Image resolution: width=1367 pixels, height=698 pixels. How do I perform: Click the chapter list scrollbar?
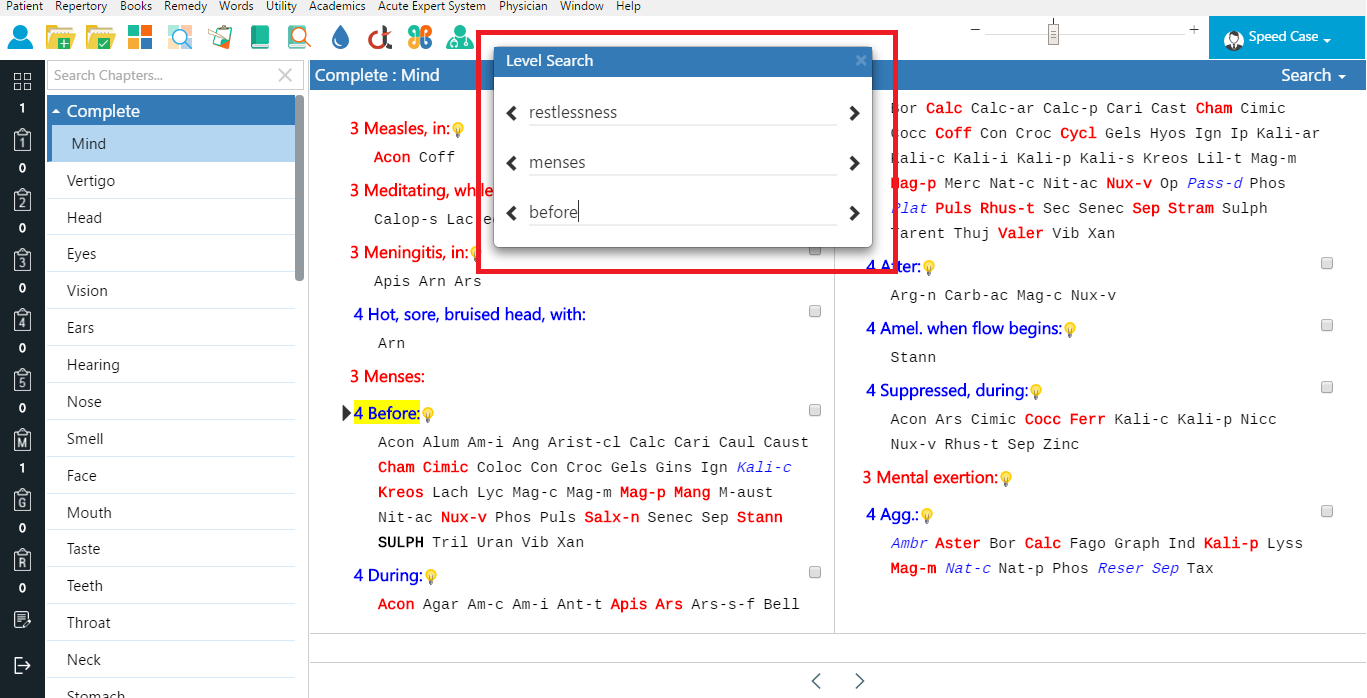pyautogui.click(x=300, y=190)
